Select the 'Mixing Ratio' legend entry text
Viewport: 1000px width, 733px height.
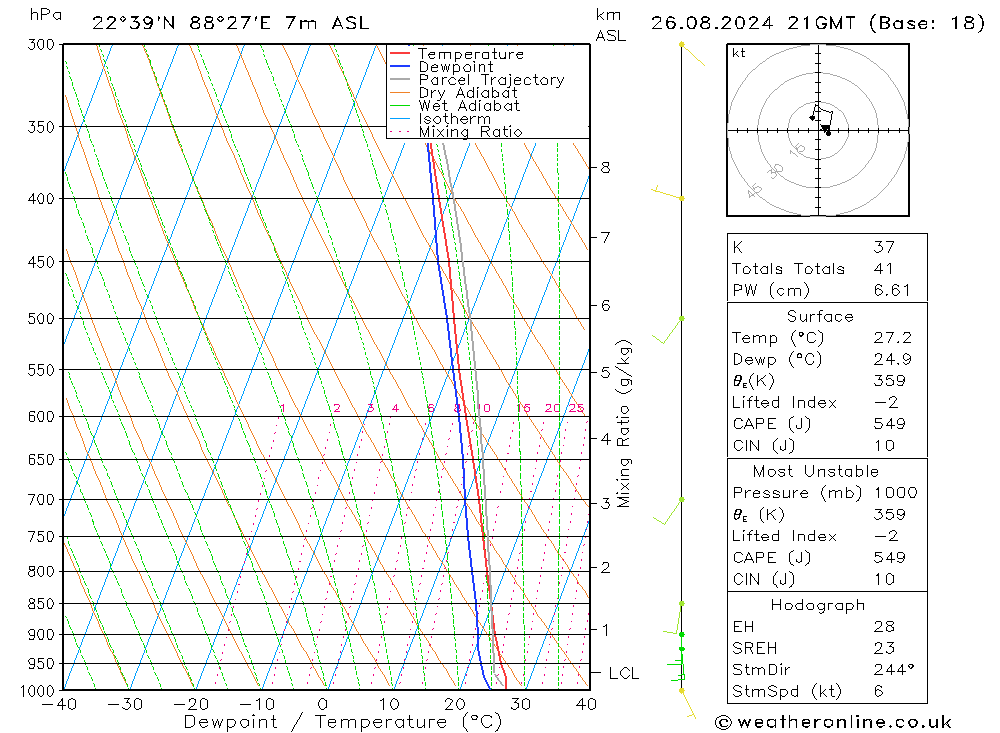point(470,131)
